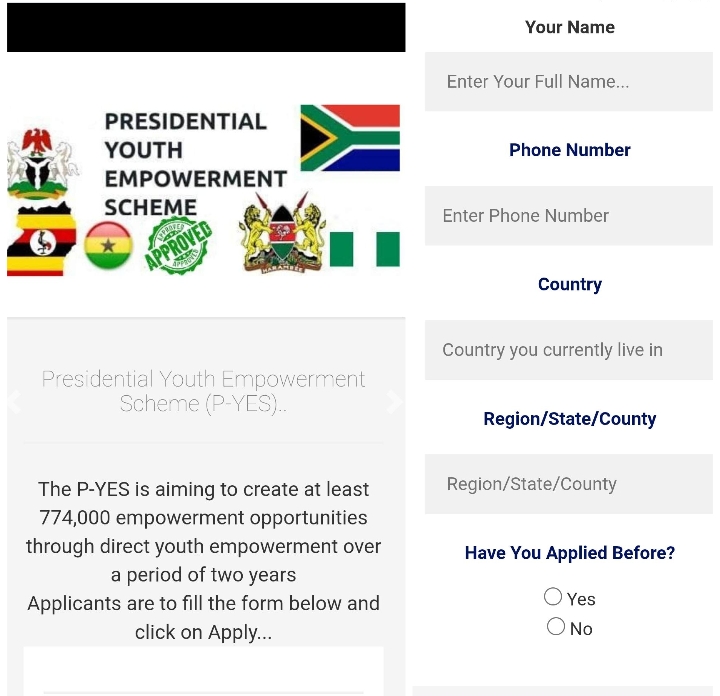Focus the Enter Your Full Name field
The height and width of the screenshot is (696, 720).
pyautogui.click(x=568, y=82)
